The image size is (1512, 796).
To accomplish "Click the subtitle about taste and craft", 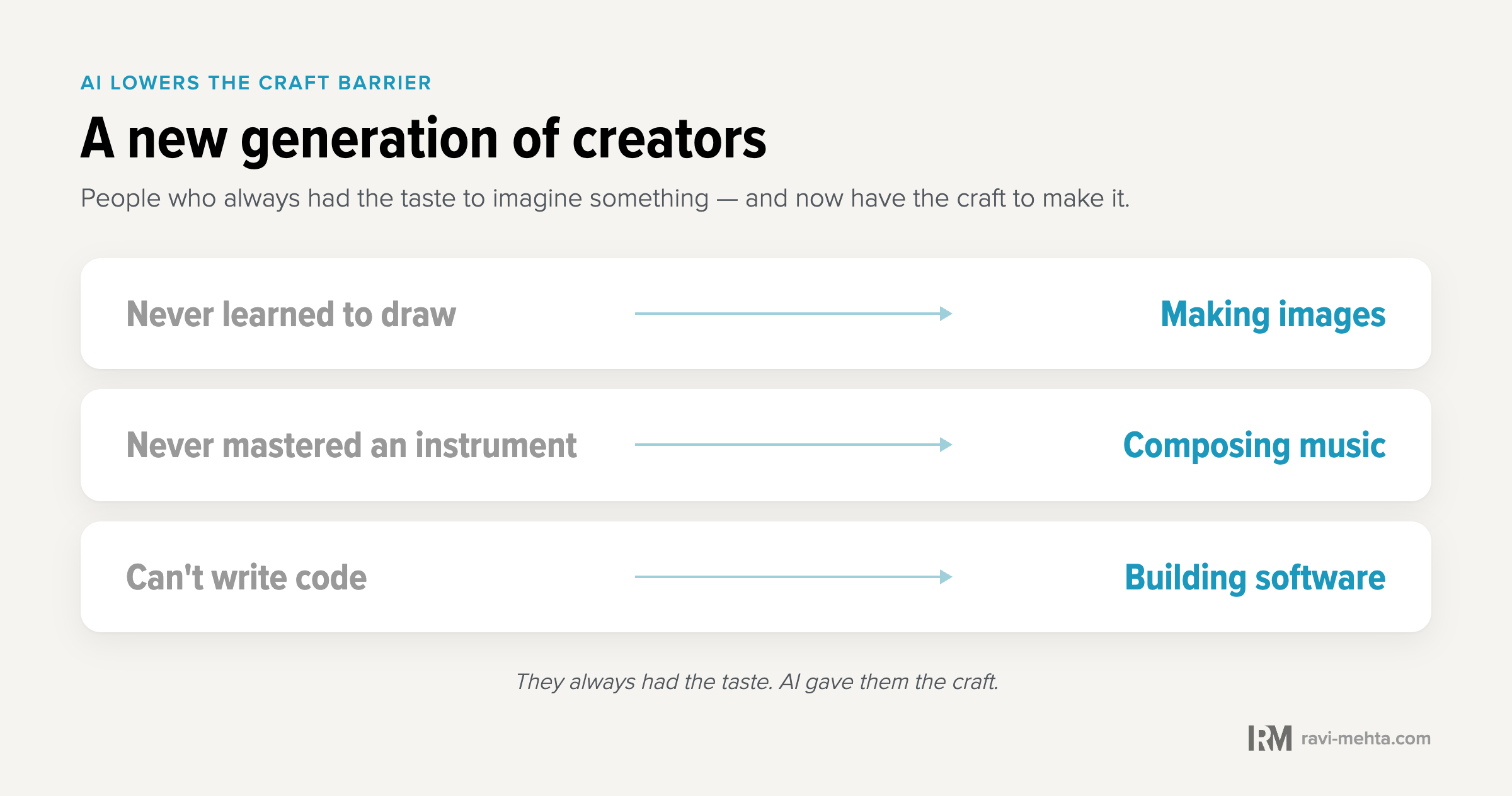I will (605, 198).
